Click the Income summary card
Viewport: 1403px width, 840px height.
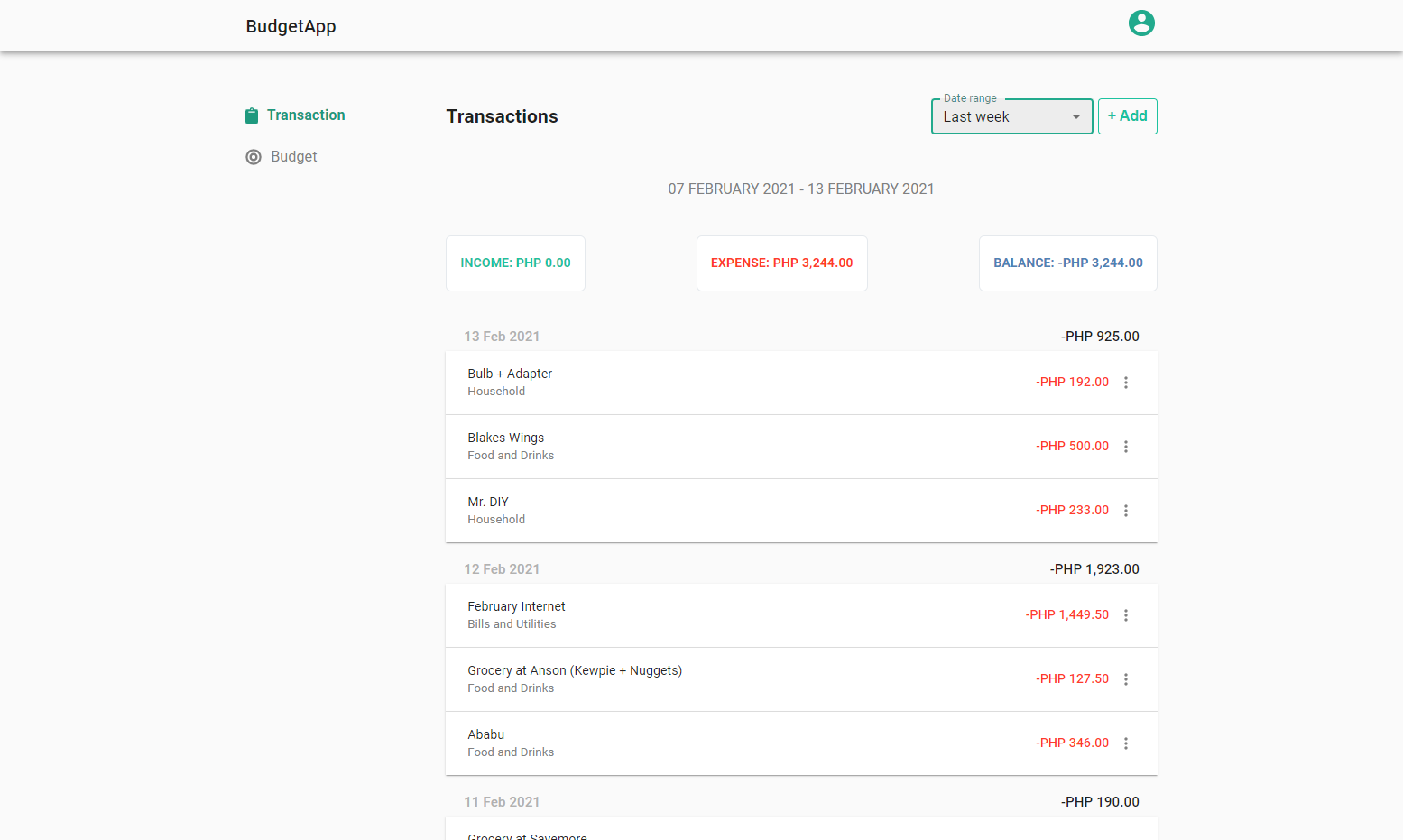click(x=515, y=263)
